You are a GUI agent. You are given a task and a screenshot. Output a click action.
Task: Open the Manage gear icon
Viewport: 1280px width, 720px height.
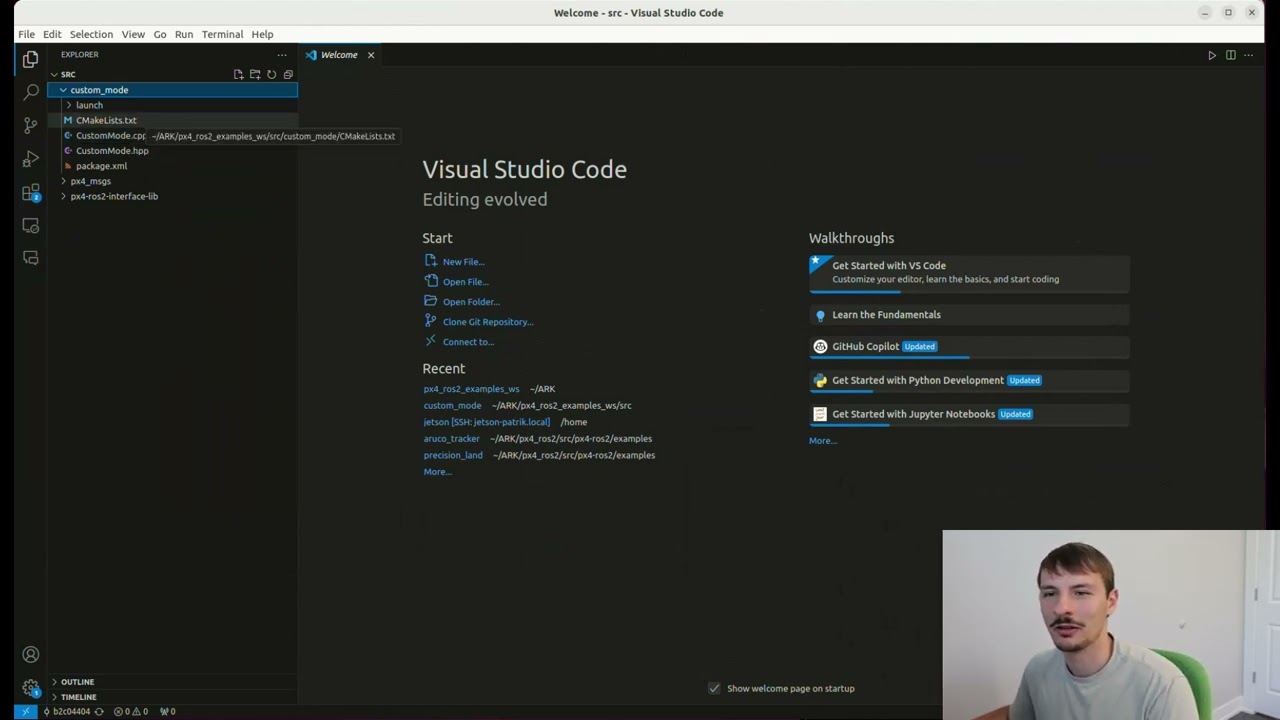[30, 688]
